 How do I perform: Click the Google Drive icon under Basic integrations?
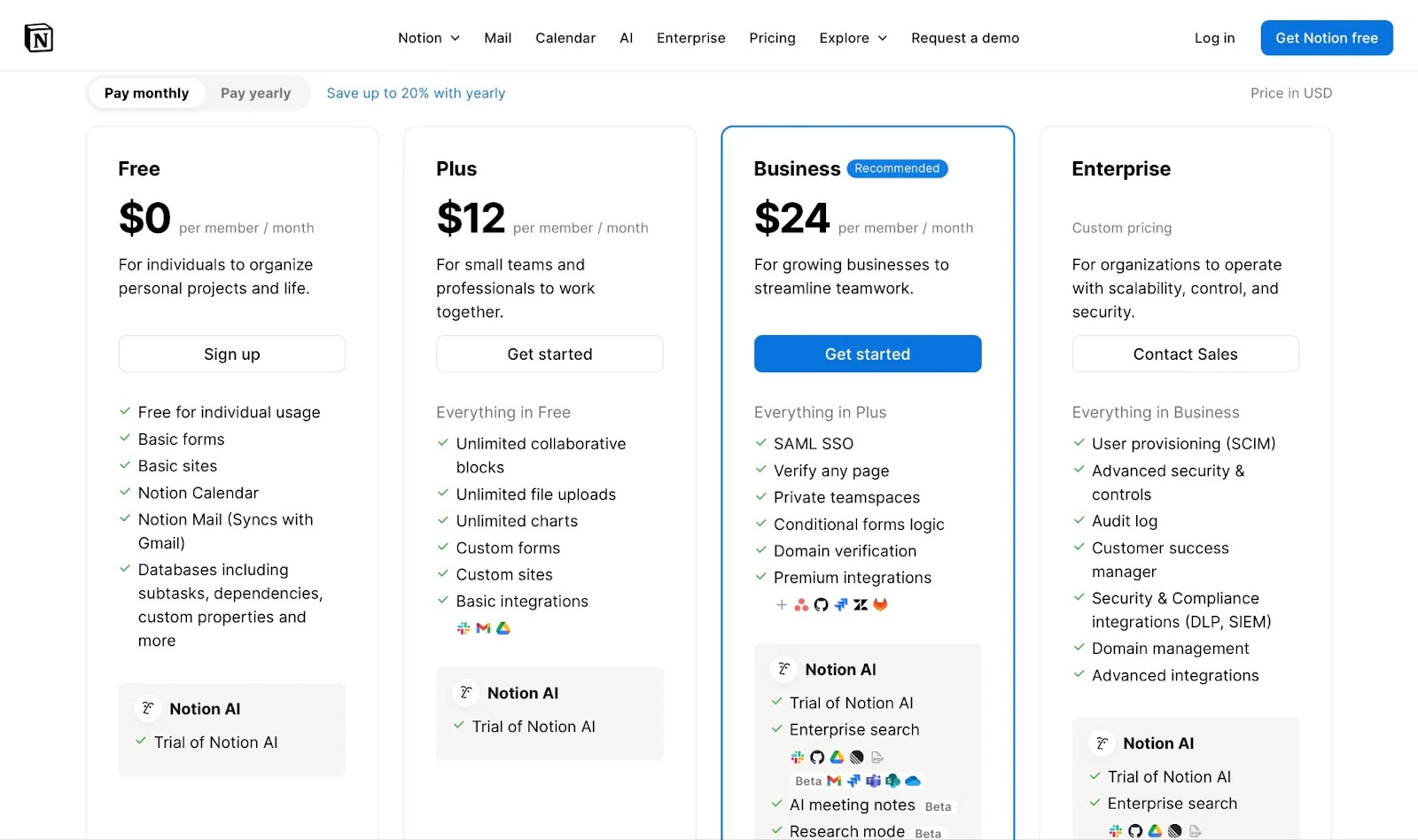503,628
